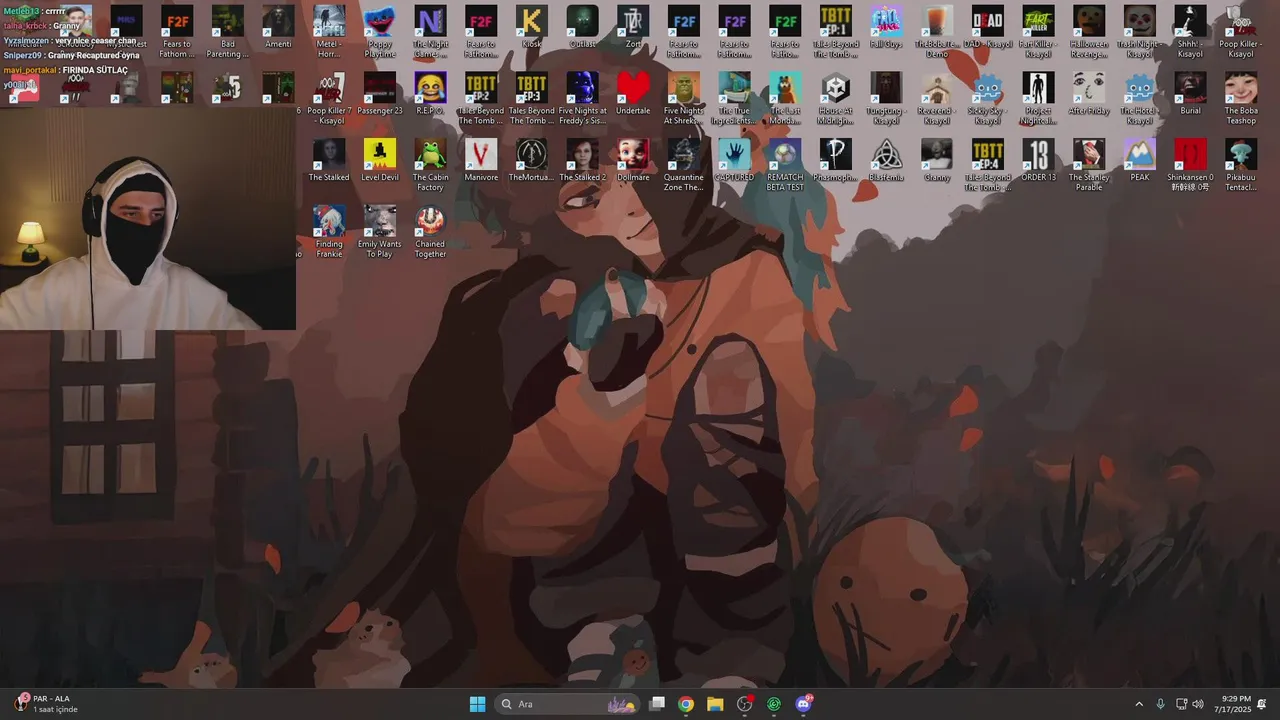This screenshot has height=720, width=1280.
Task: Open ORDER 13 desktop shortcut
Action: [x=1038, y=161]
